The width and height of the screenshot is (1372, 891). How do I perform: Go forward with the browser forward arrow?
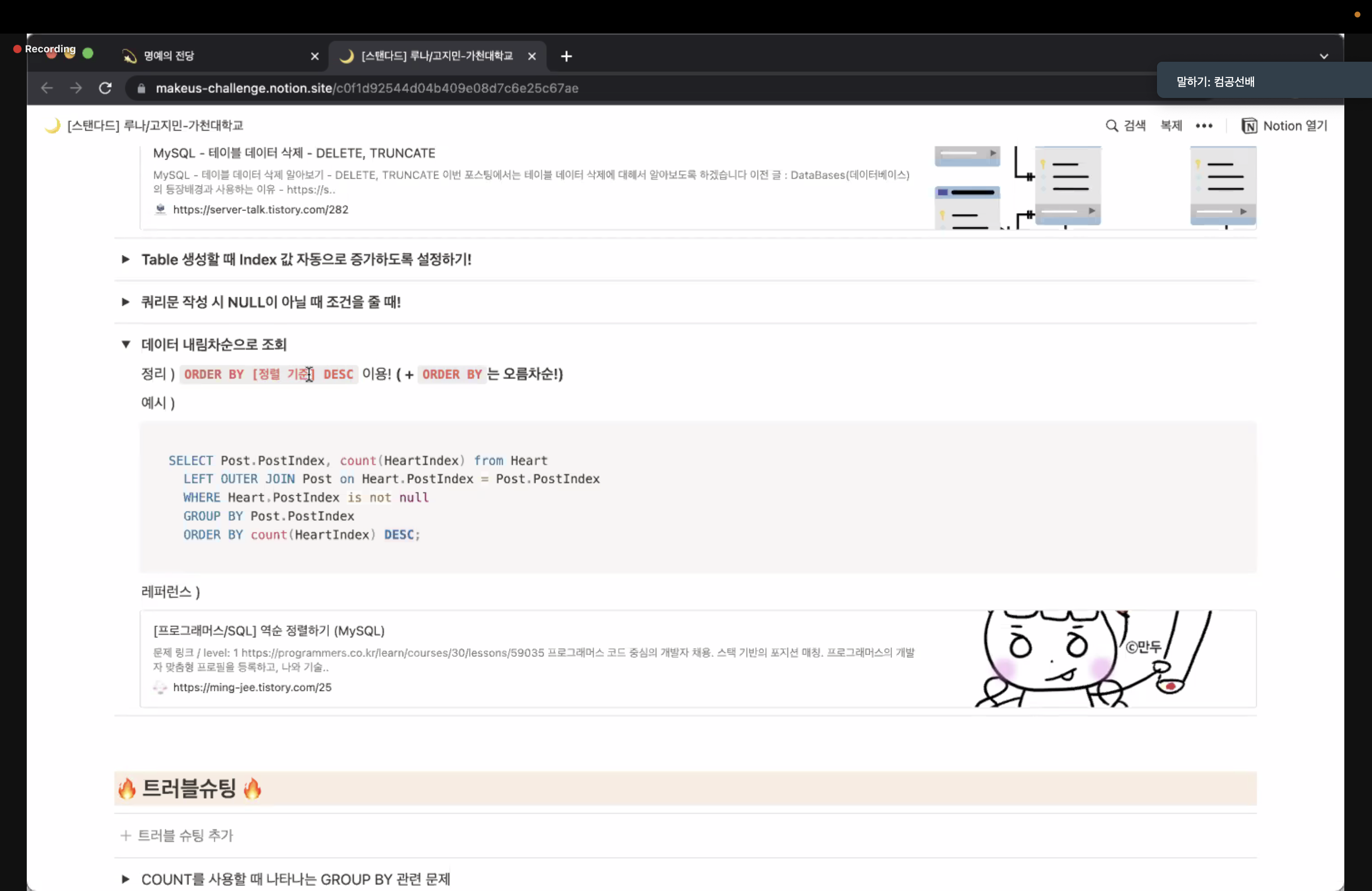click(75, 88)
